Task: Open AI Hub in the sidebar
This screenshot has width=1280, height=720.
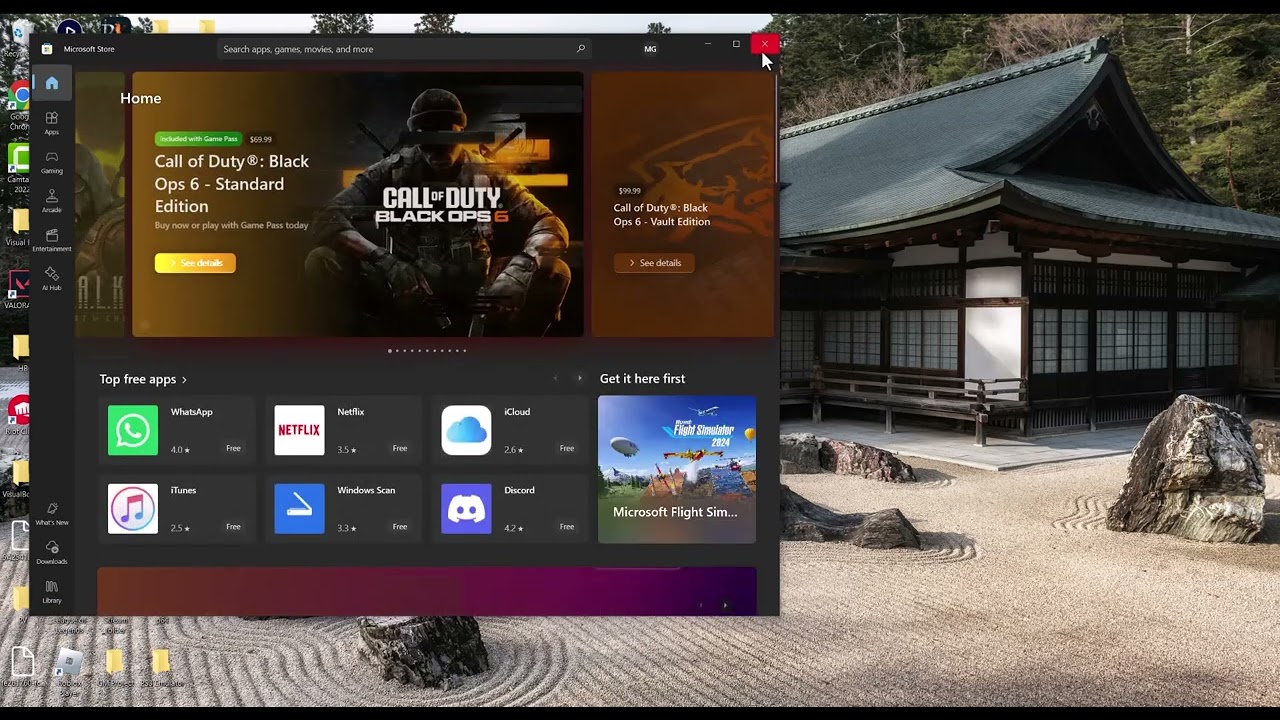Action: click(52, 279)
